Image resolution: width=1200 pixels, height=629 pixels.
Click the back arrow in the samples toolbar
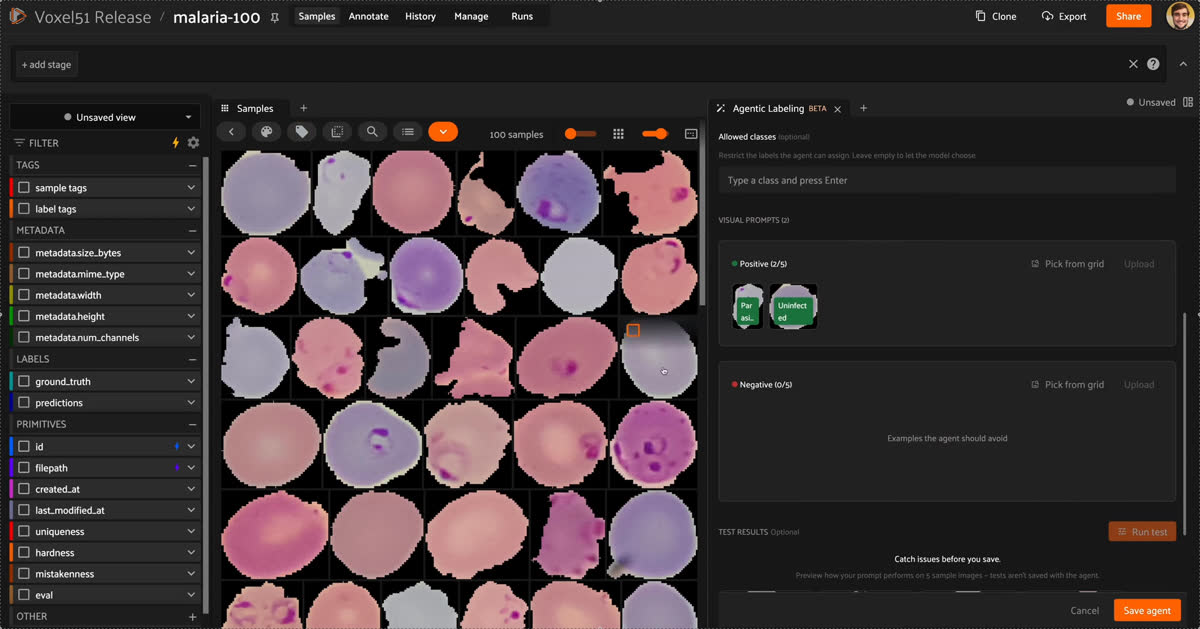click(231, 132)
